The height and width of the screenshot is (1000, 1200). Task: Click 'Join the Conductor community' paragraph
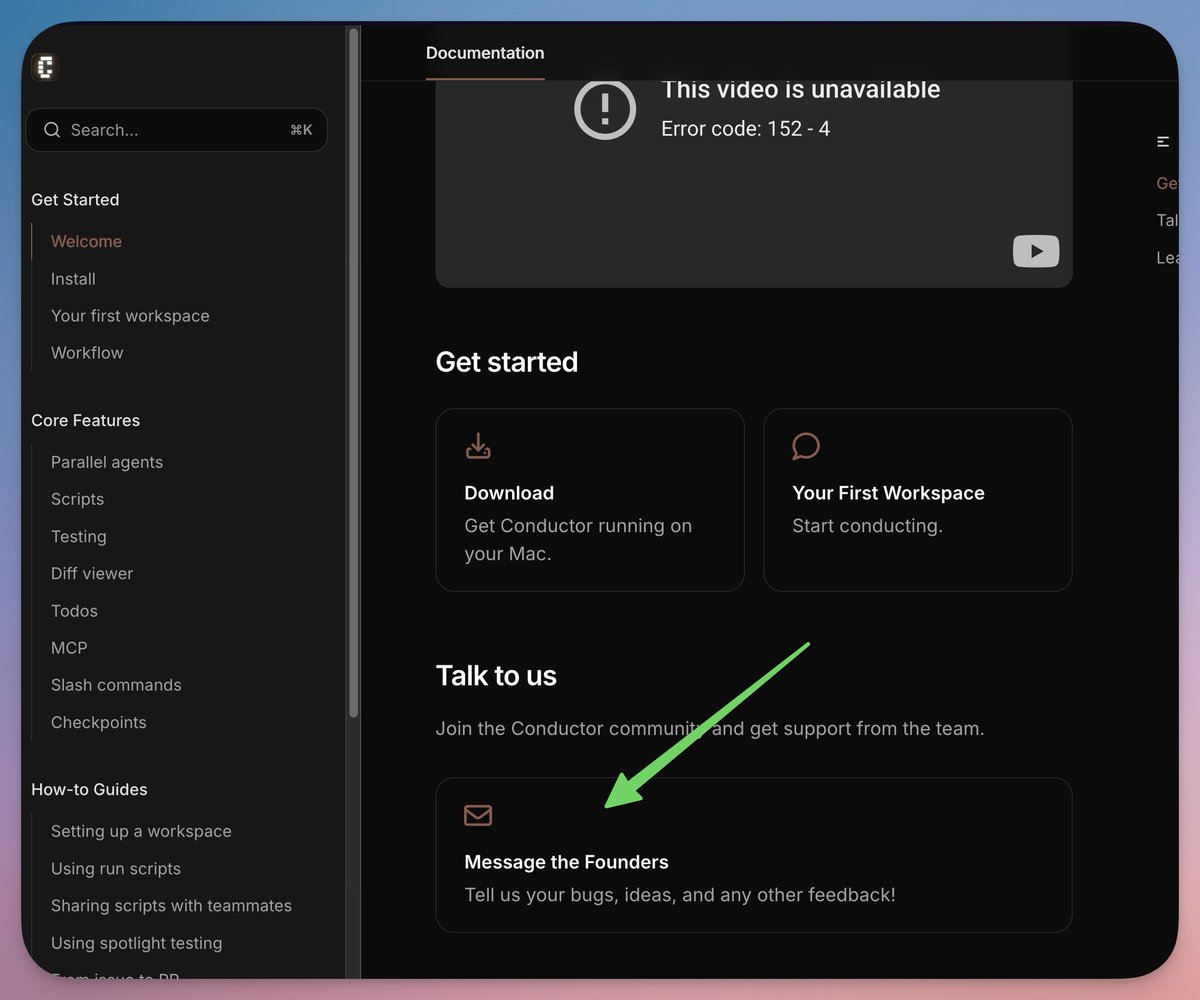tap(710, 729)
